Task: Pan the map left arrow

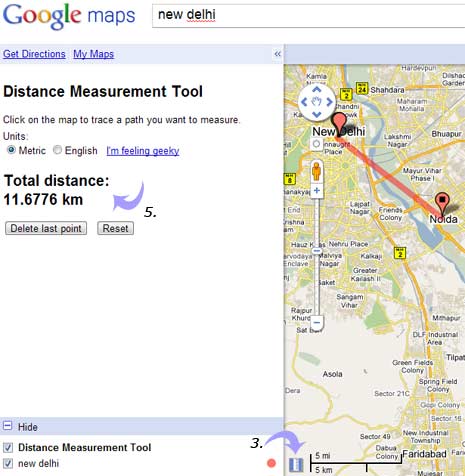Action: tap(304, 102)
